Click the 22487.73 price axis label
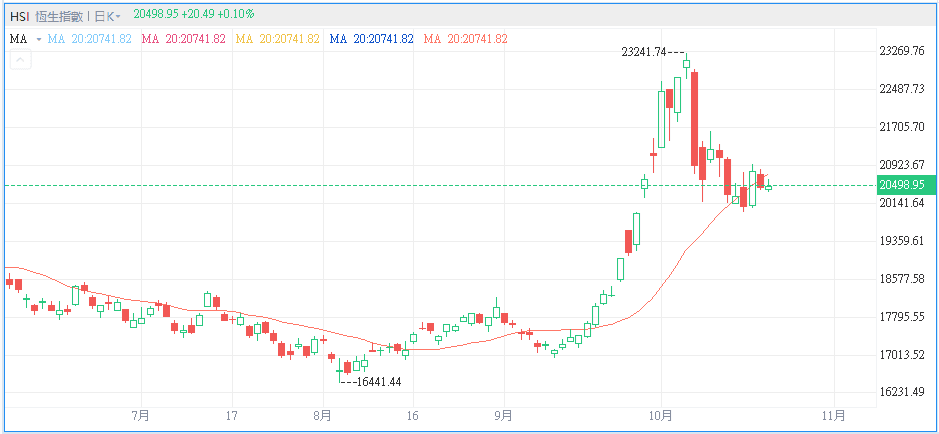Viewport: 939px width, 434px height. click(x=902, y=89)
